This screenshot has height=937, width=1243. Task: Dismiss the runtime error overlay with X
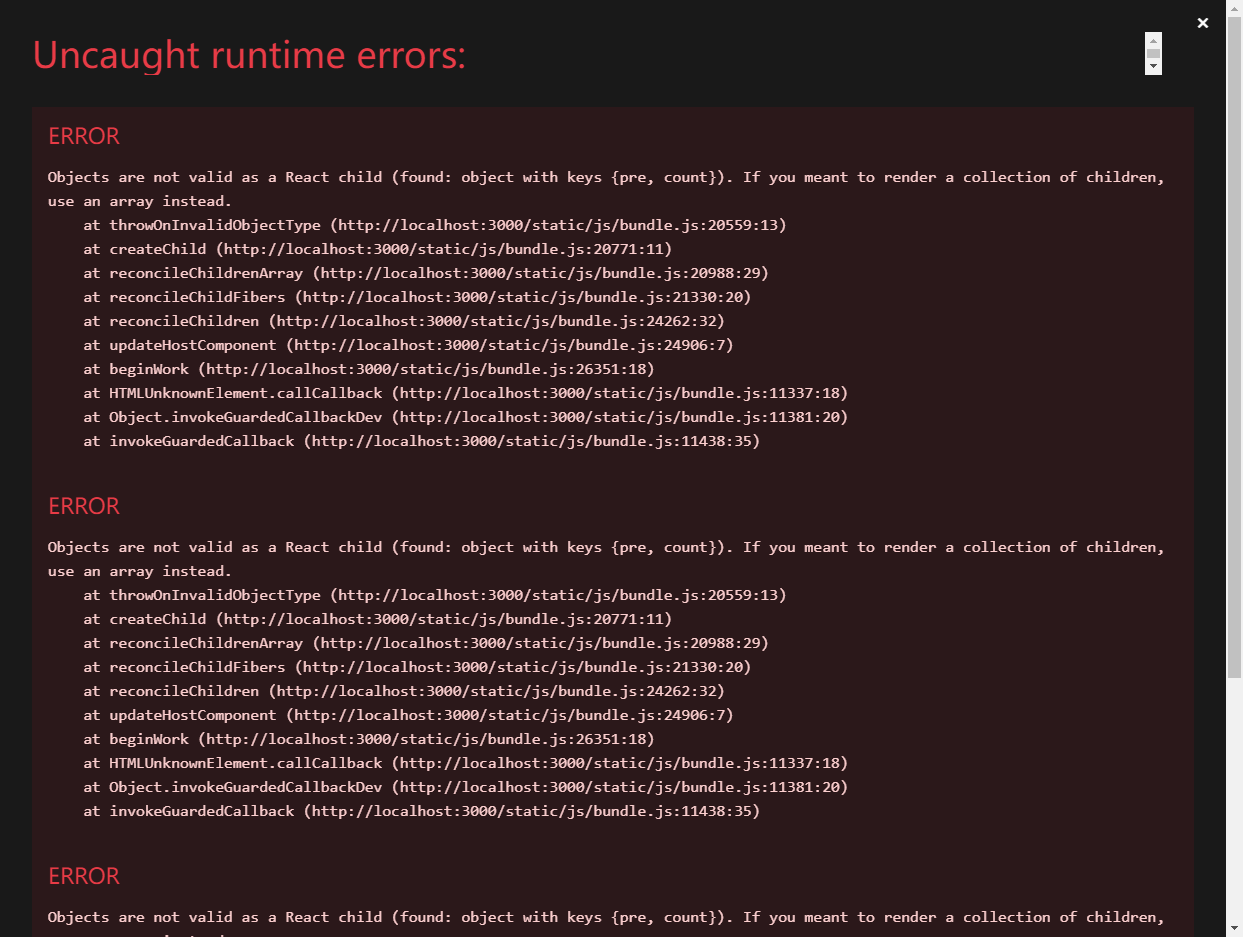[x=1203, y=23]
